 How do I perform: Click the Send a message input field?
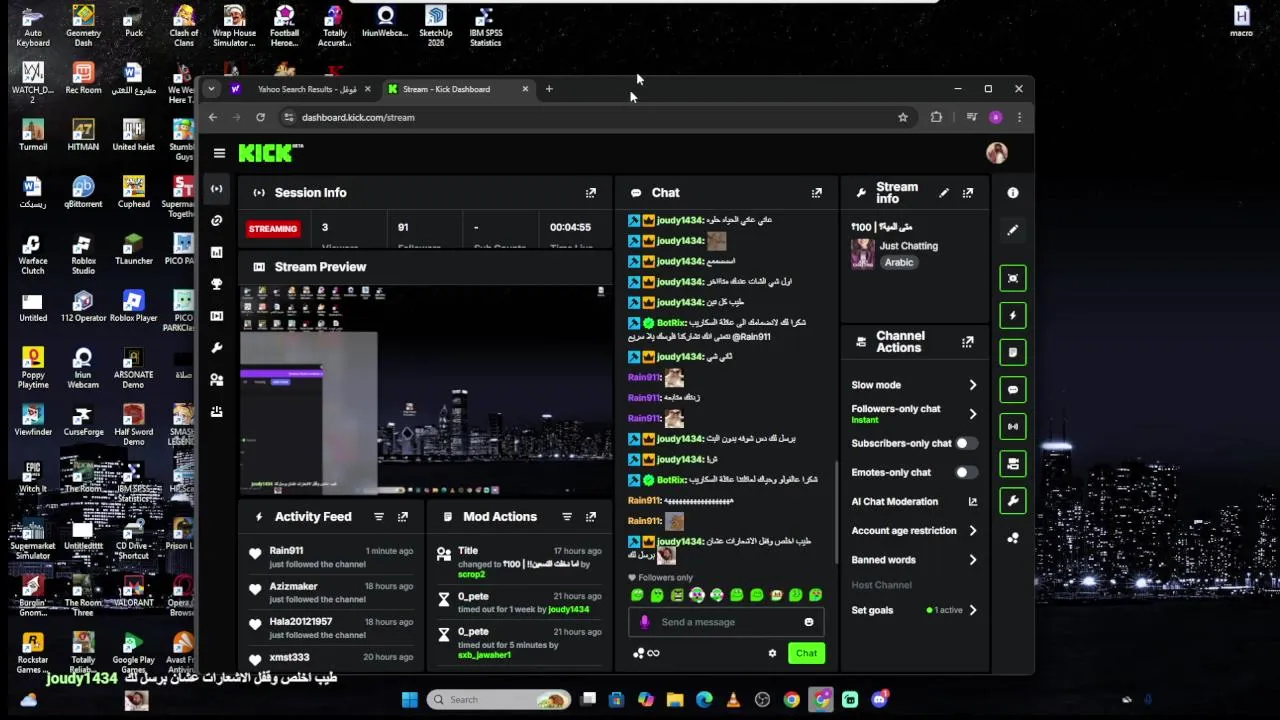click(x=725, y=622)
